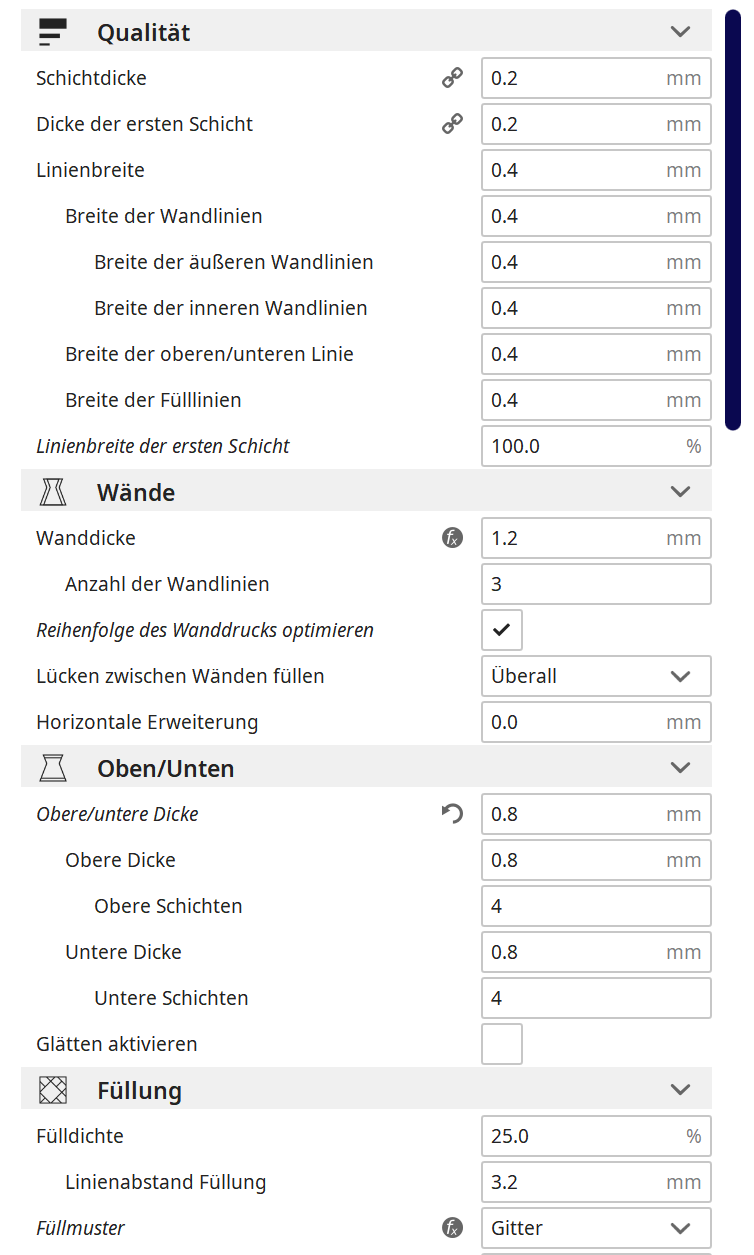
Task: Open the Füllmuster Gitter dropdown
Action: [x=596, y=1228]
